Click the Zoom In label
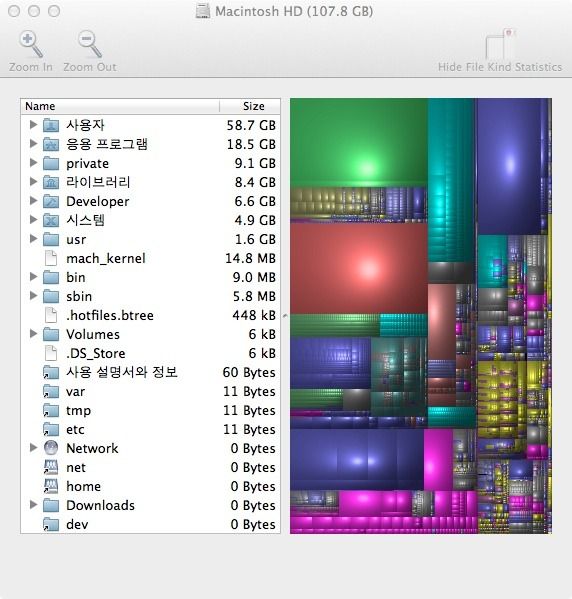The width and height of the screenshot is (572, 599). pyautogui.click(x=31, y=67)
